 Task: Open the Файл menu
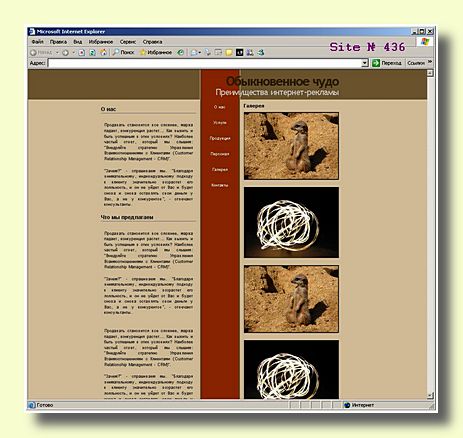pyautogui.click(x=37, y=42)
